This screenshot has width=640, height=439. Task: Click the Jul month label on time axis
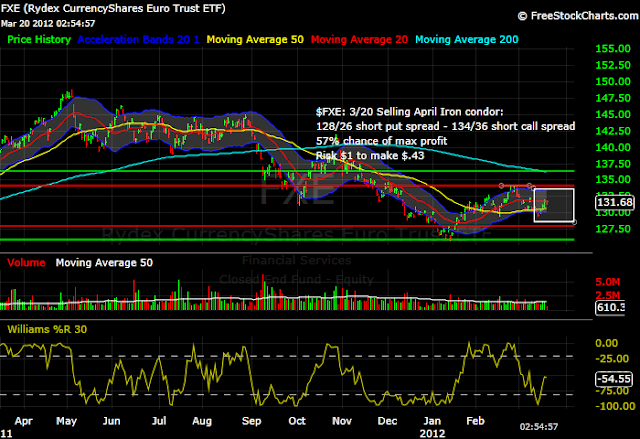[x=159, y=421]
